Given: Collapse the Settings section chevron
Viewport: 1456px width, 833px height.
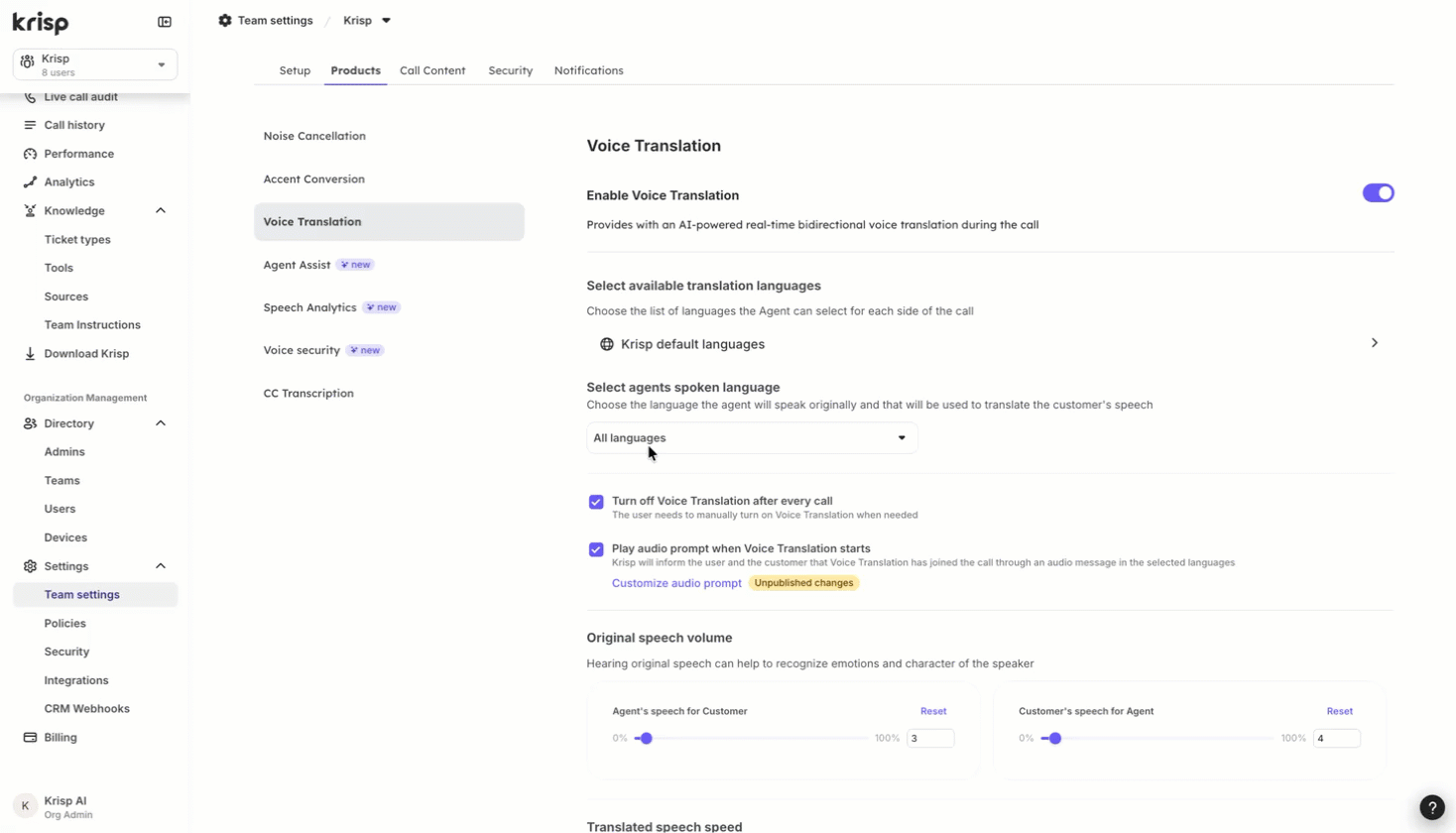Looking at the screenshot, I should [161, 566].
